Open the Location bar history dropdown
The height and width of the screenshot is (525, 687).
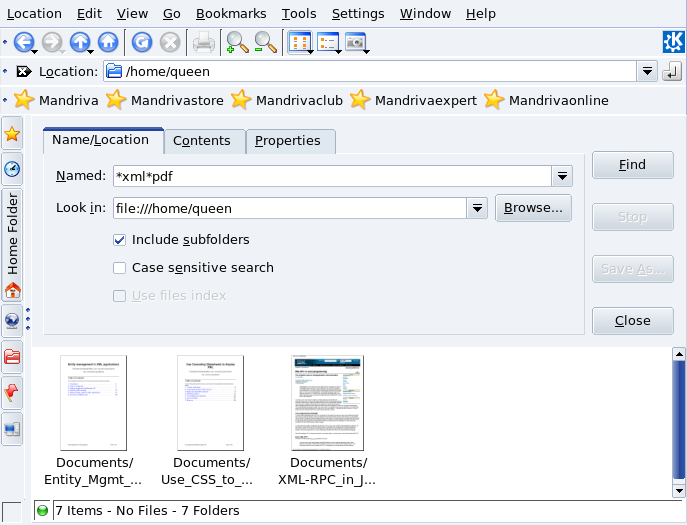click(x=647, y=72)
